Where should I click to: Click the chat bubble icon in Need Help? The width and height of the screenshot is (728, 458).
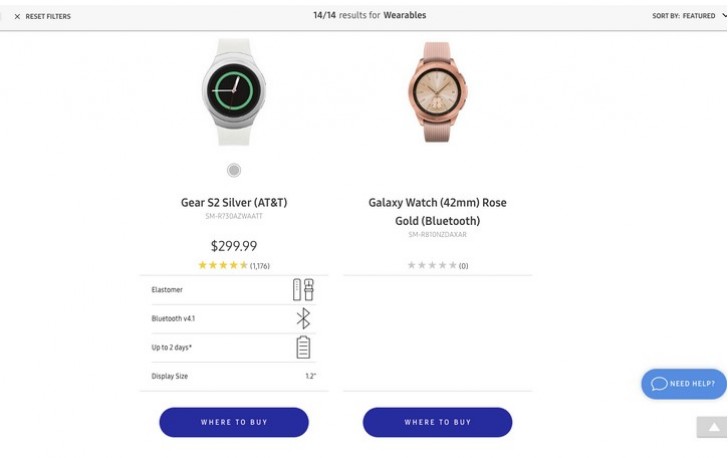pyautogui.click(x=658, y=384)
